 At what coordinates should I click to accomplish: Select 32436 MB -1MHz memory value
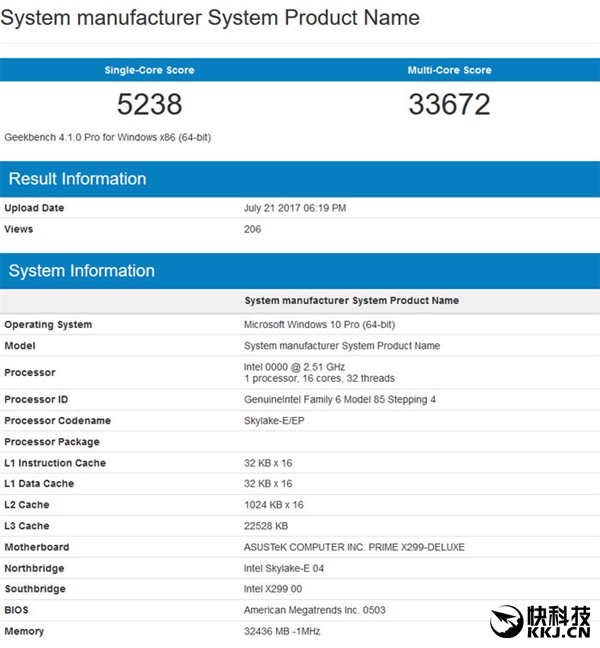pos(282,631)
